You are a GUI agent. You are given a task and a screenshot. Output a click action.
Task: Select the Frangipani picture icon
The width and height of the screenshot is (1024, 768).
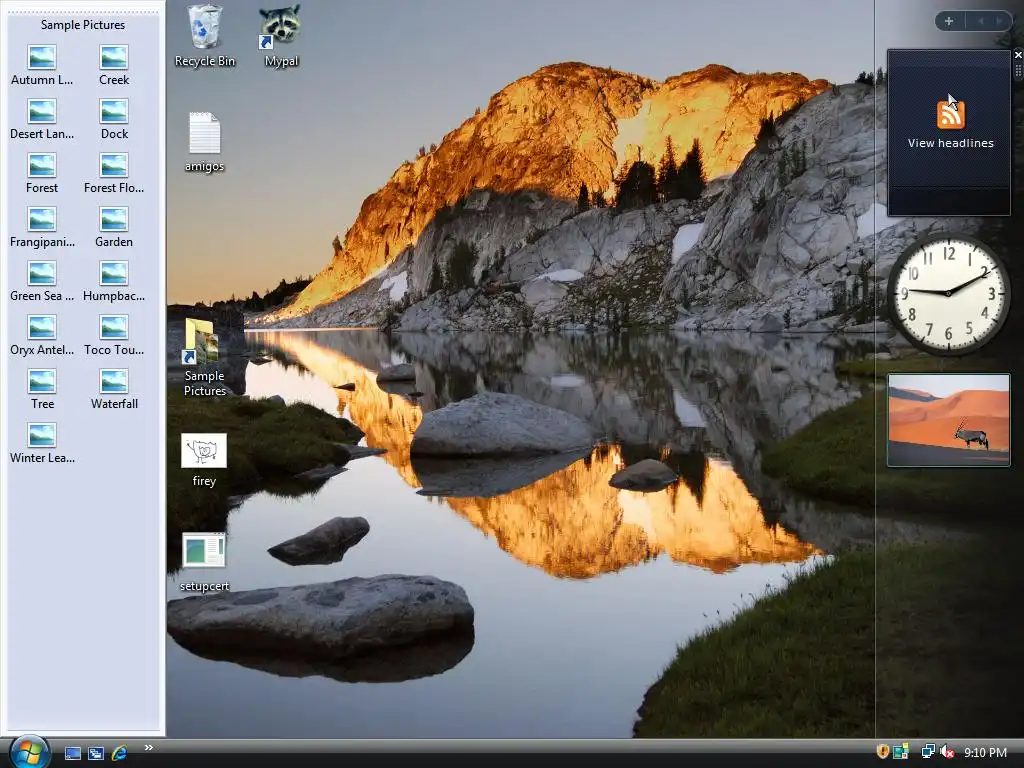click(42, 228)
